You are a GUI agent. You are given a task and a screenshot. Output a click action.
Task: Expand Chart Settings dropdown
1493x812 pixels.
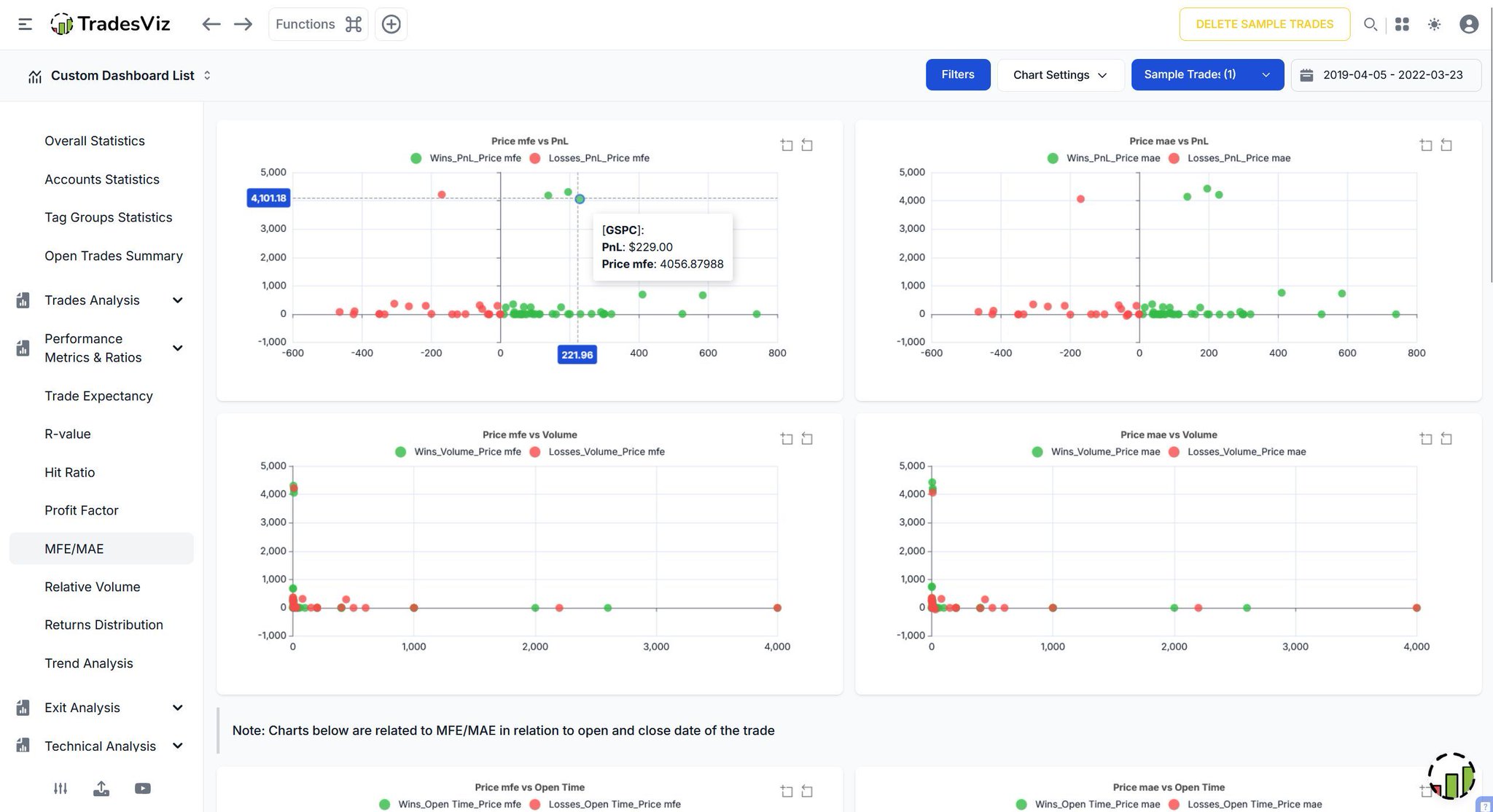tap(1059, 75)
